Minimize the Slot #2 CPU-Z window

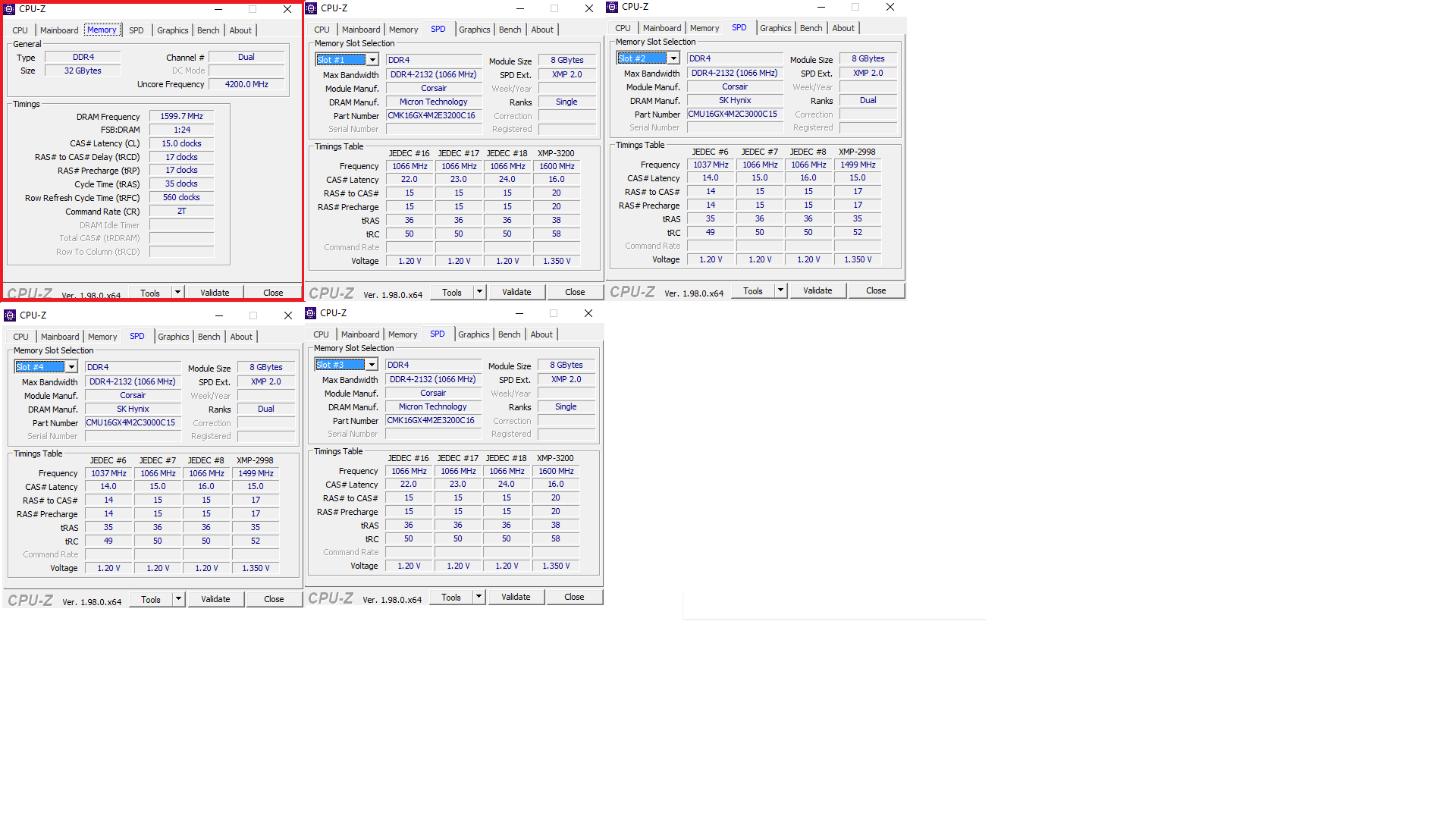tap(821, 7)
